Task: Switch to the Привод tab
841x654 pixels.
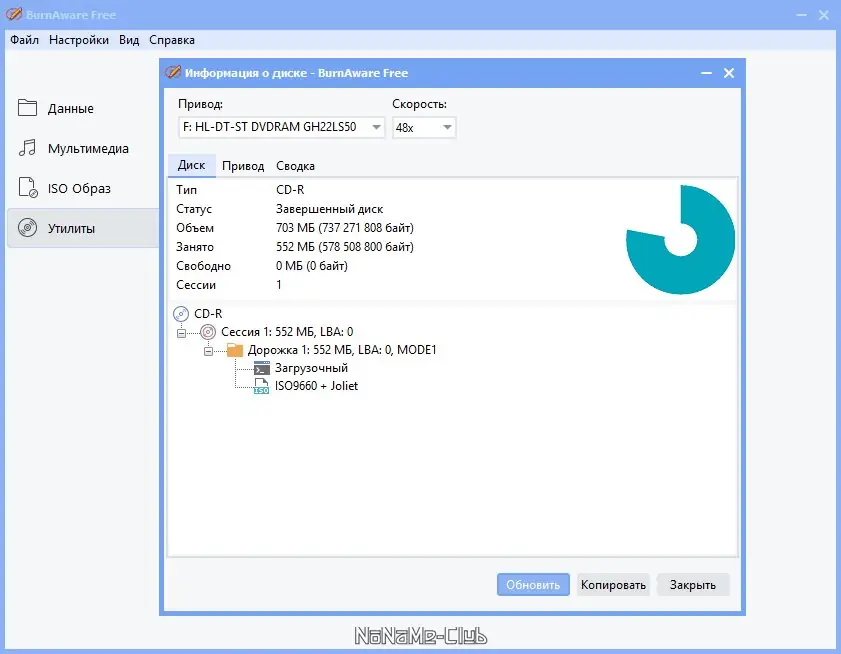Action: click(x=243, y=166)
